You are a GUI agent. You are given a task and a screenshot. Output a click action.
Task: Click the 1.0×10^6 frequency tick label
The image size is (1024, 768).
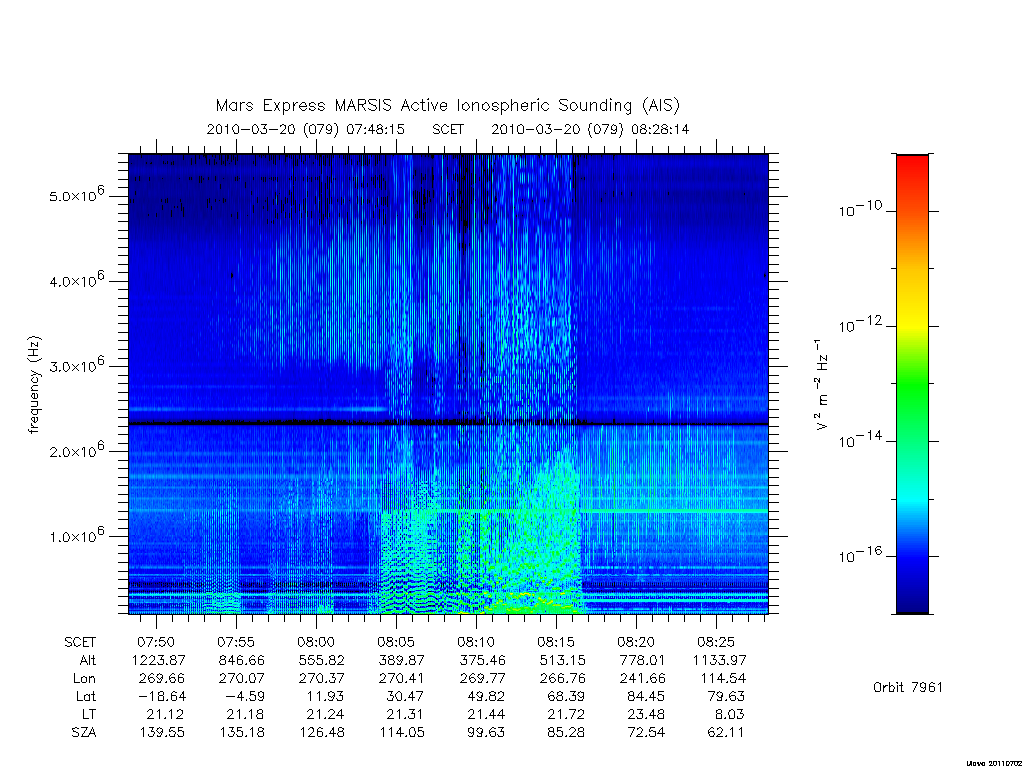(76, 536)
